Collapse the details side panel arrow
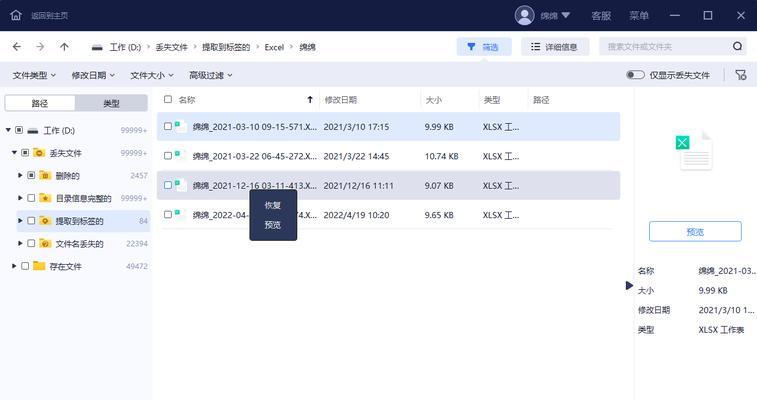The image size is (757, 400). [629, 286]
